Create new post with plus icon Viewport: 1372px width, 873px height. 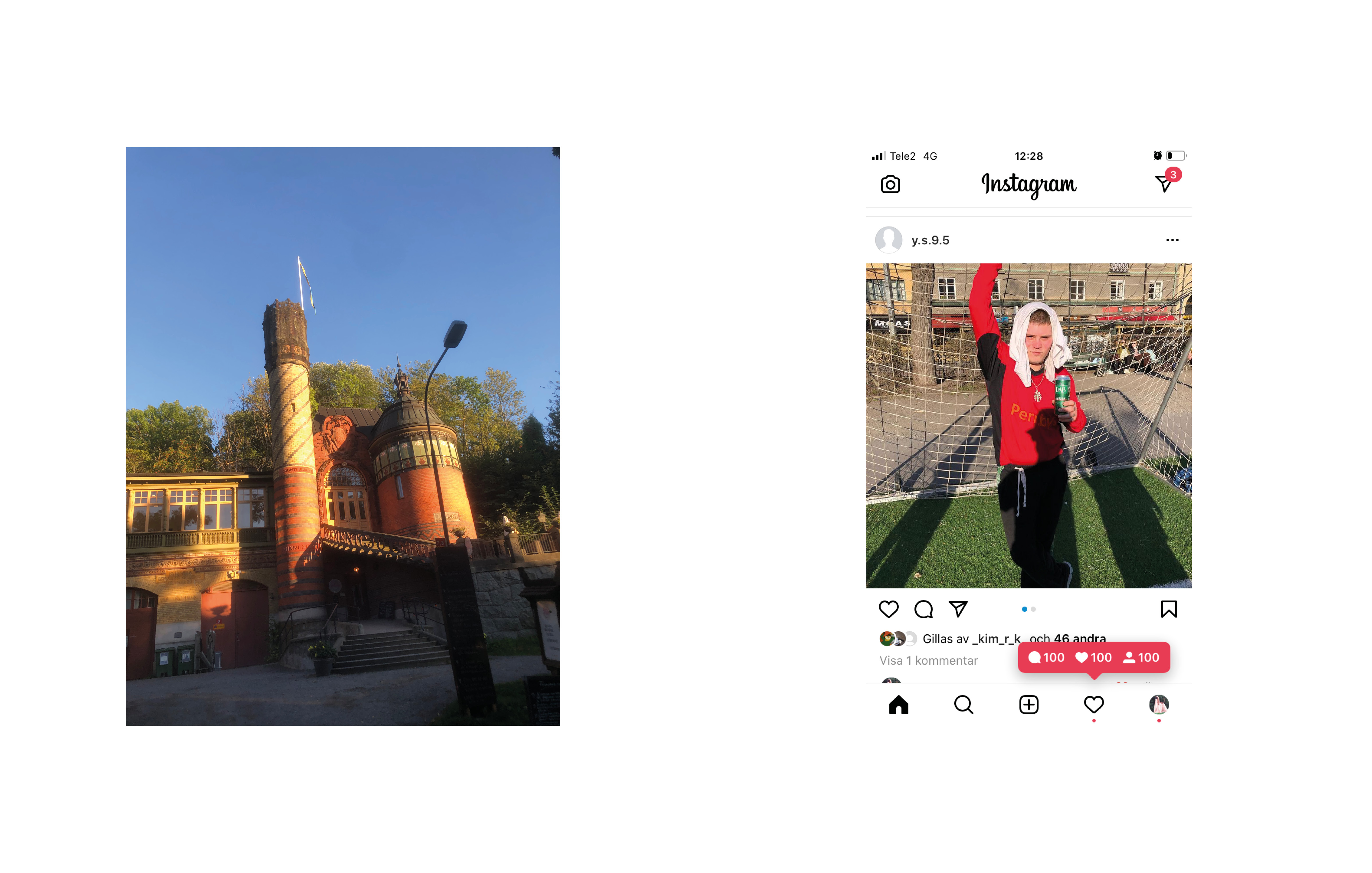click(1029, 705)
